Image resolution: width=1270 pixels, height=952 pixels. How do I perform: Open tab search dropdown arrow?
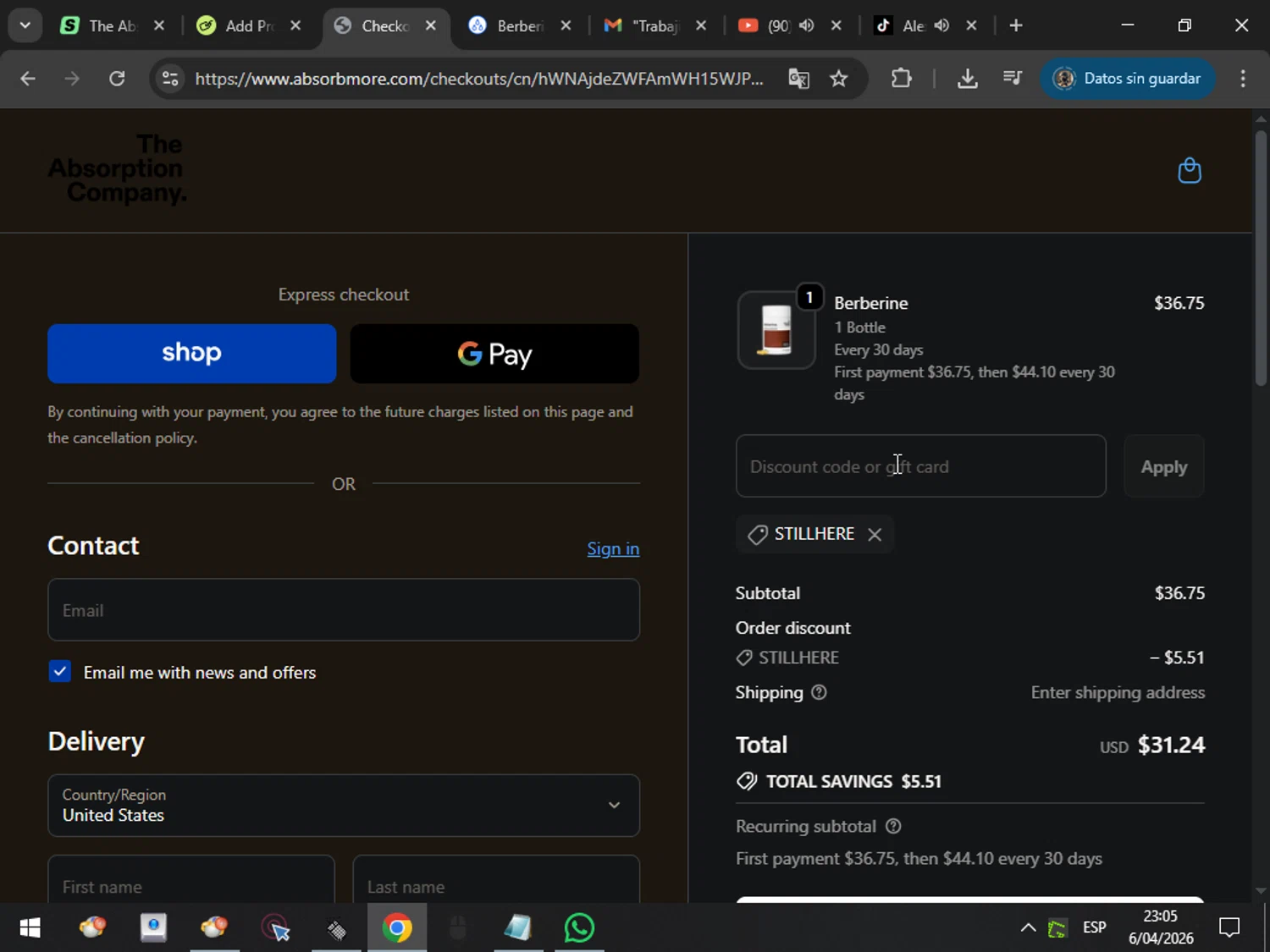pyautogui.click(x=25, y=25)
